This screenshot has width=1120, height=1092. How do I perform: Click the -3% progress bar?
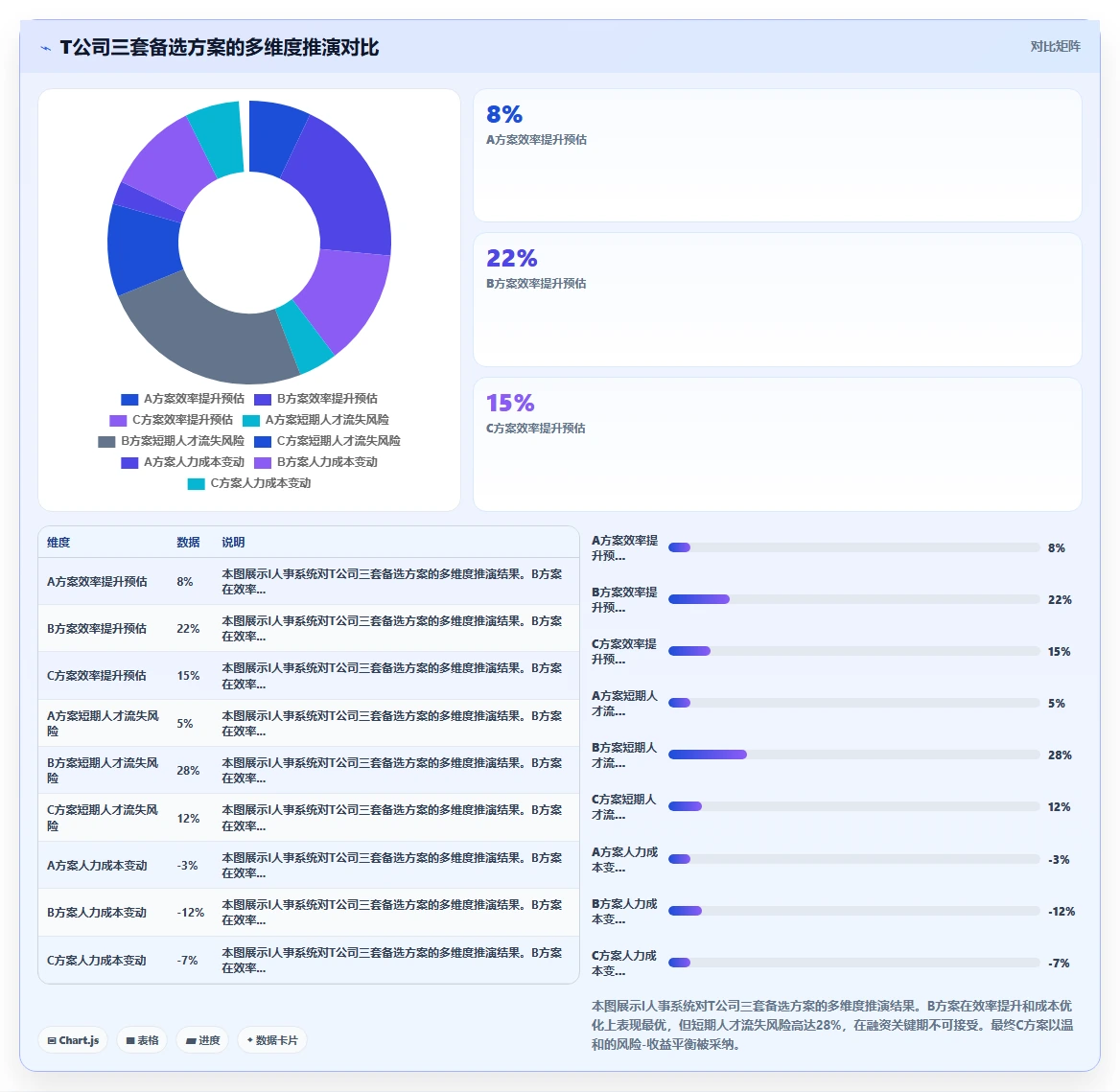pos(853,859)
